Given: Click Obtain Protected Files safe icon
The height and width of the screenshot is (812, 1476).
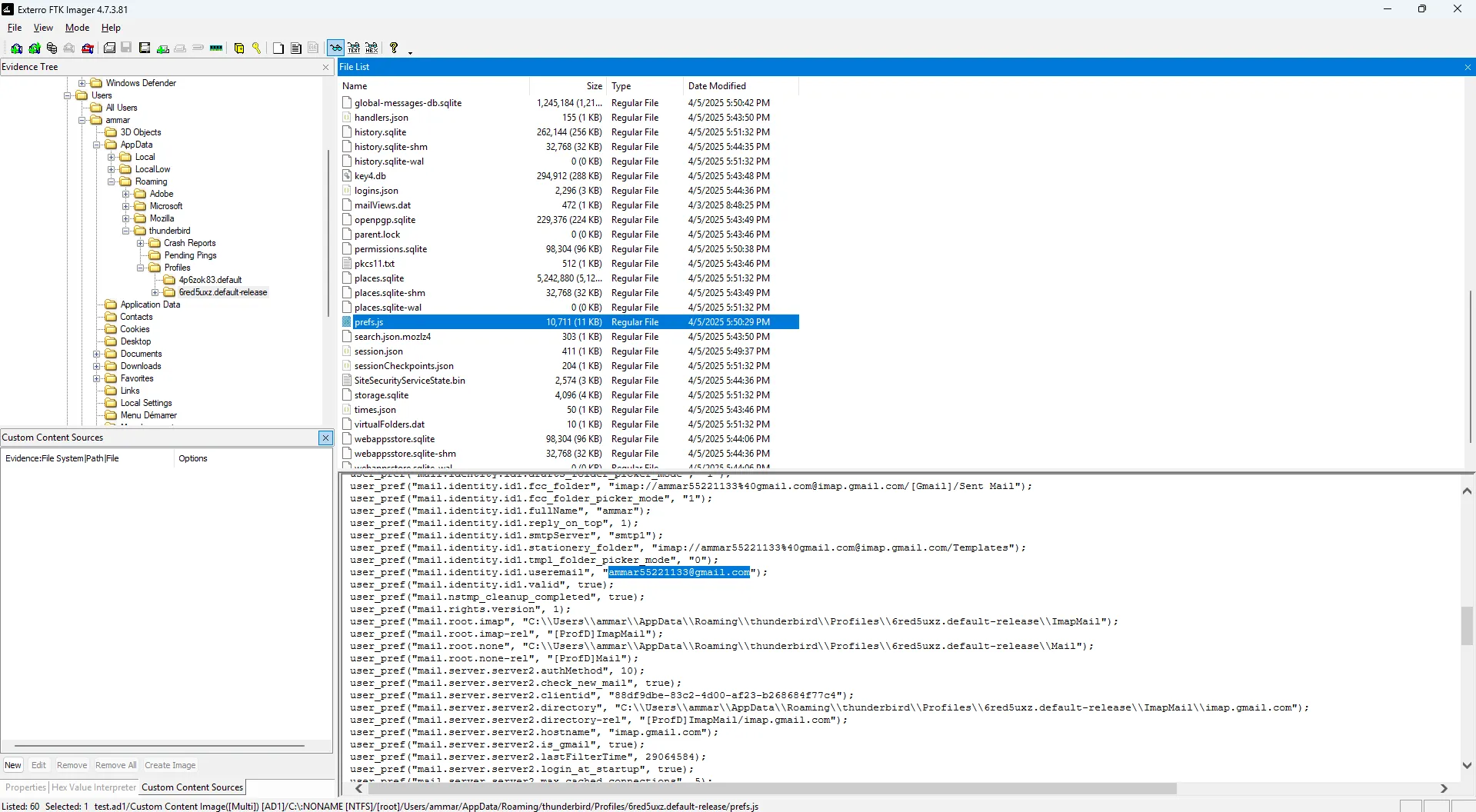Looking at the screenshot, I should tap(239, 48).
